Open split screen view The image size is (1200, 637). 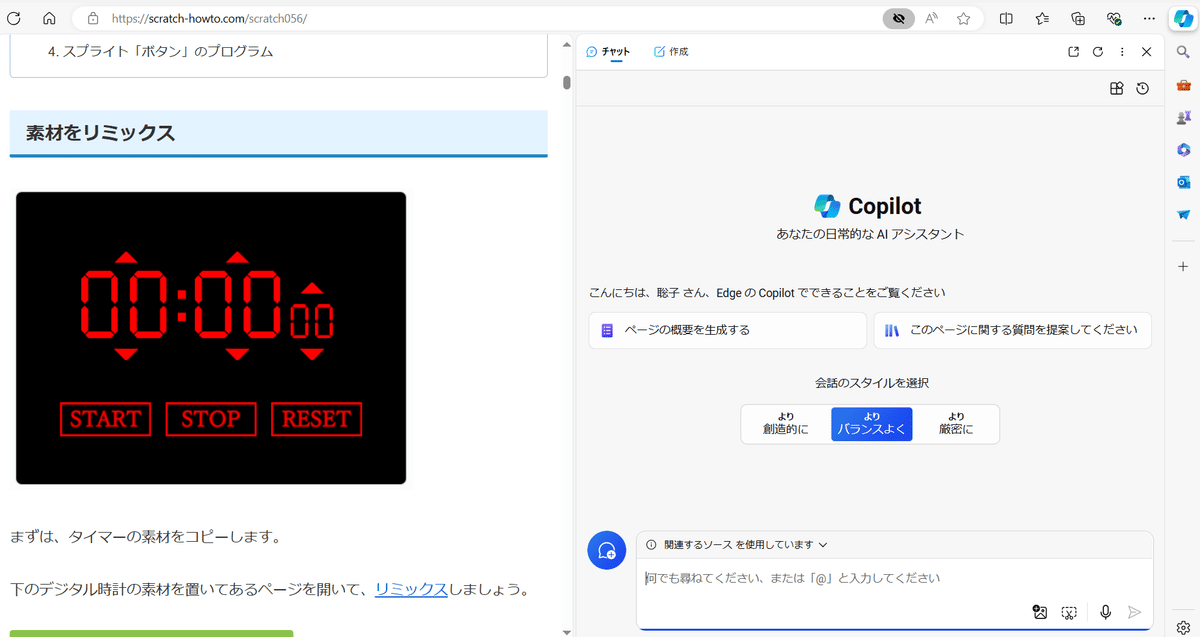click(x=1006, y=18)
